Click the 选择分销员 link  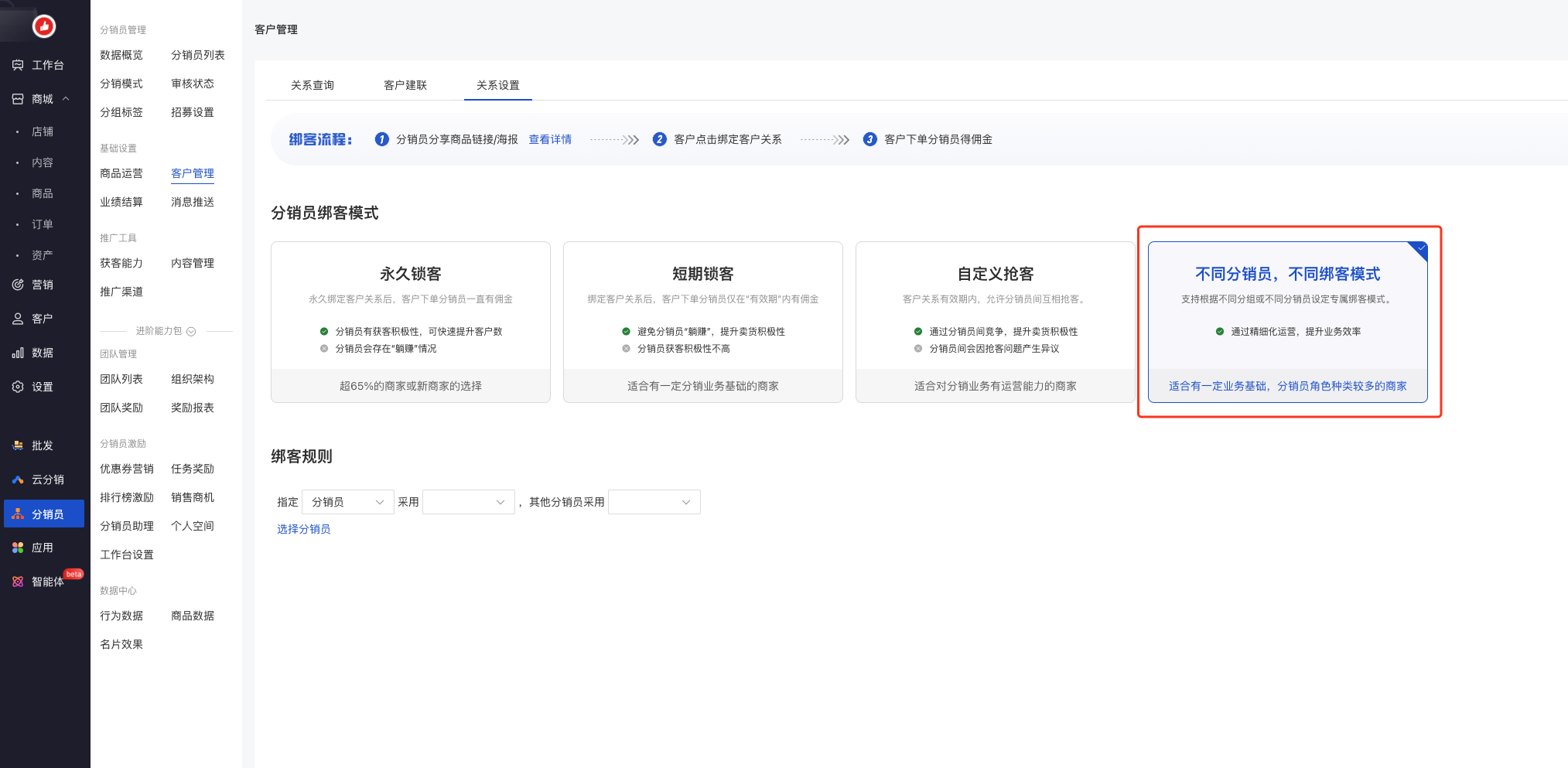pyautogui.click(x=304, y=529)
